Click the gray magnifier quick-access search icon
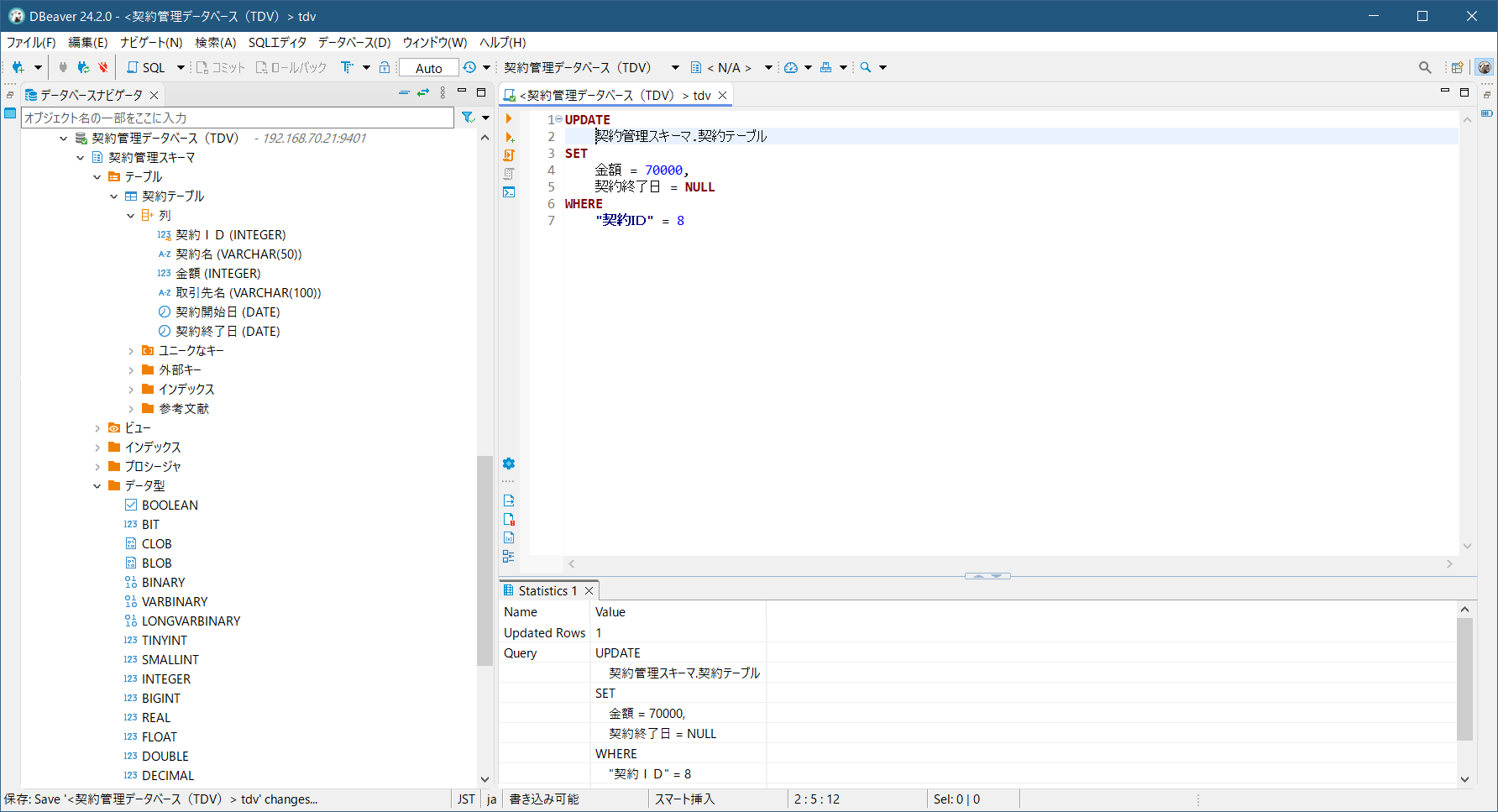 tap(1425, 67)
